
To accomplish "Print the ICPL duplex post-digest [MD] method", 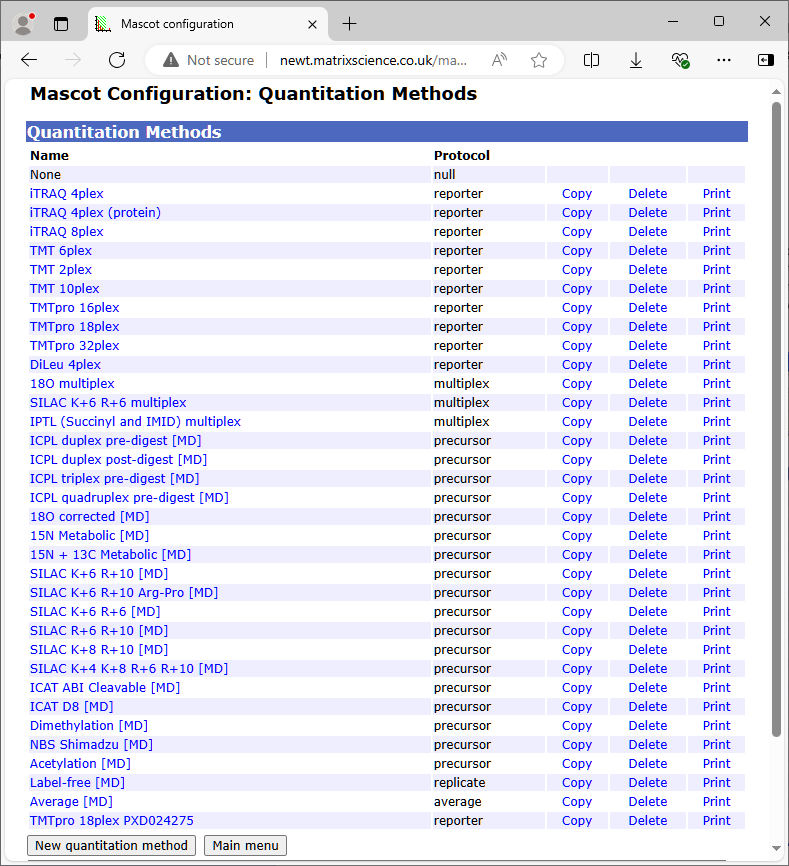I will pyautogui.click(x=716, y=460).
